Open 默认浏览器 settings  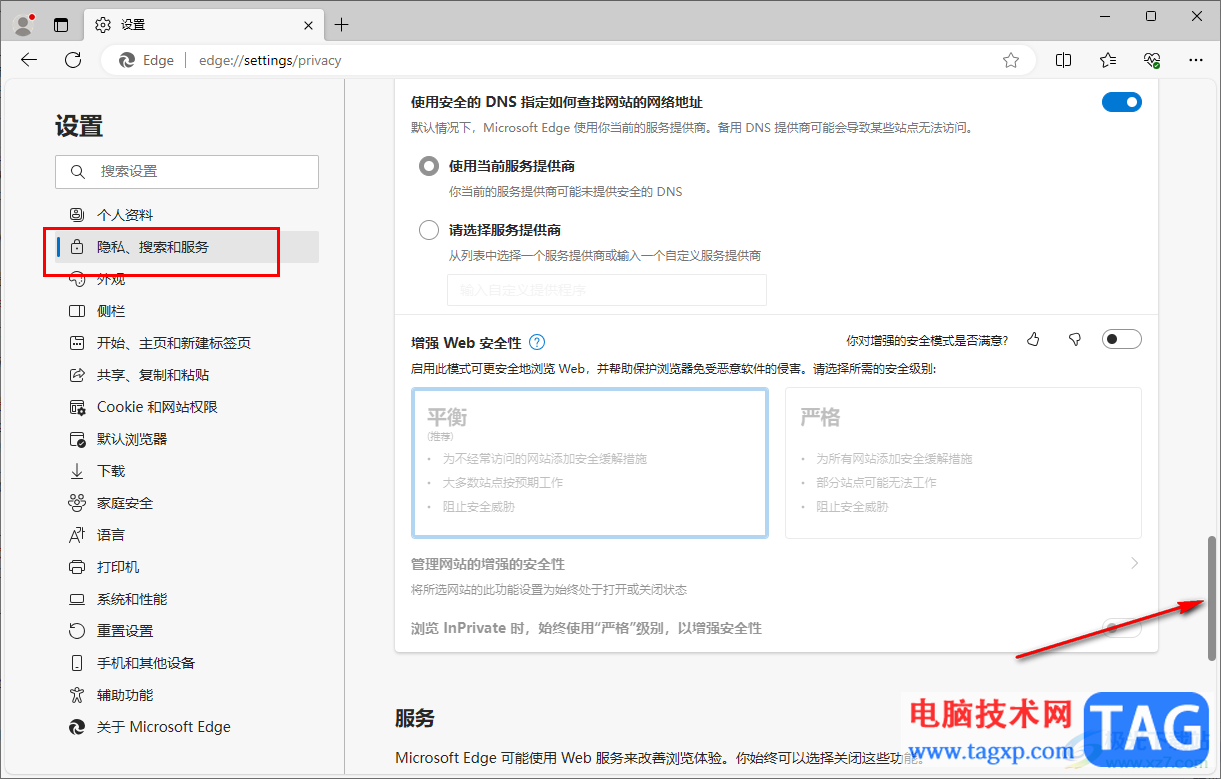click(x=187, y=439)
